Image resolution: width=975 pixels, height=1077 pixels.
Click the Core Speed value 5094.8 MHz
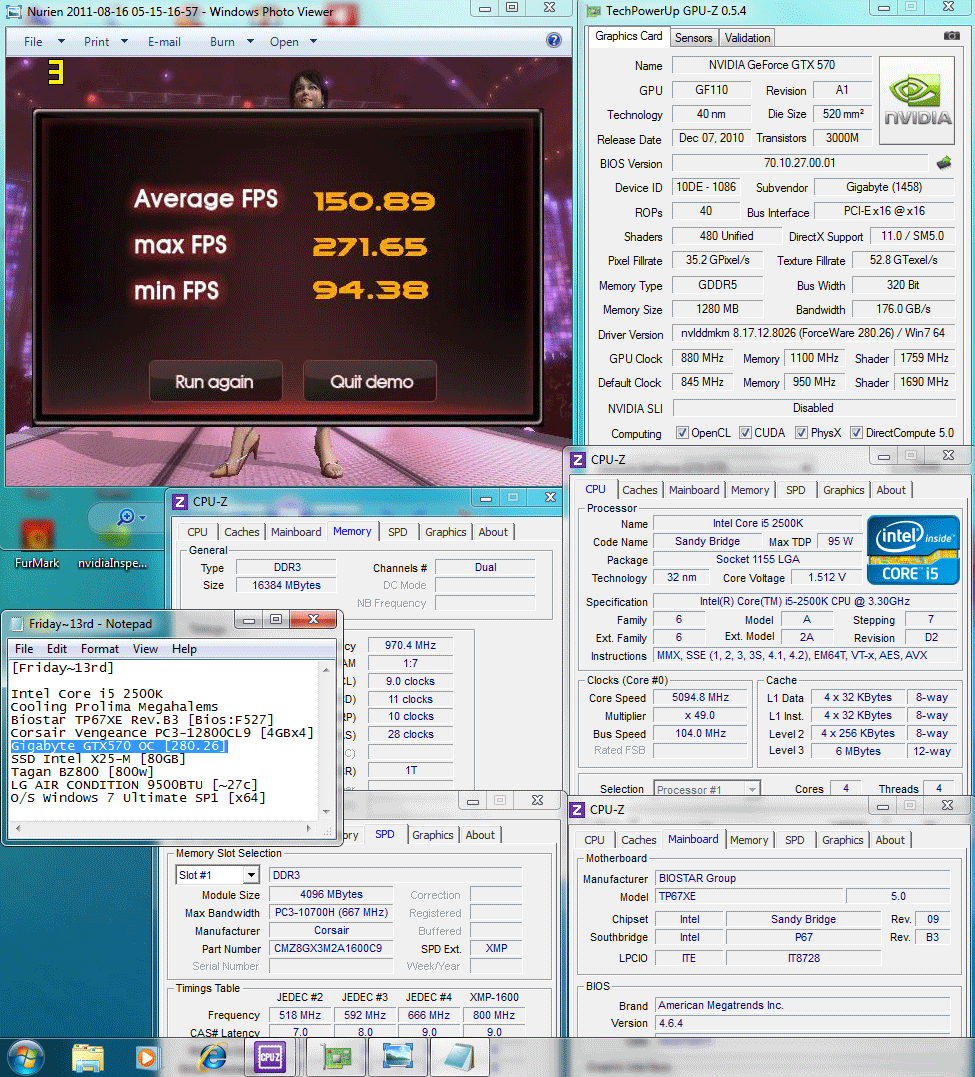point(700,697)
